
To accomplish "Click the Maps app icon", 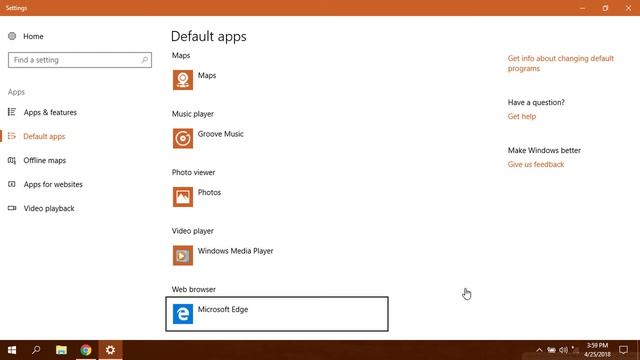I will [x=183, y=80].
